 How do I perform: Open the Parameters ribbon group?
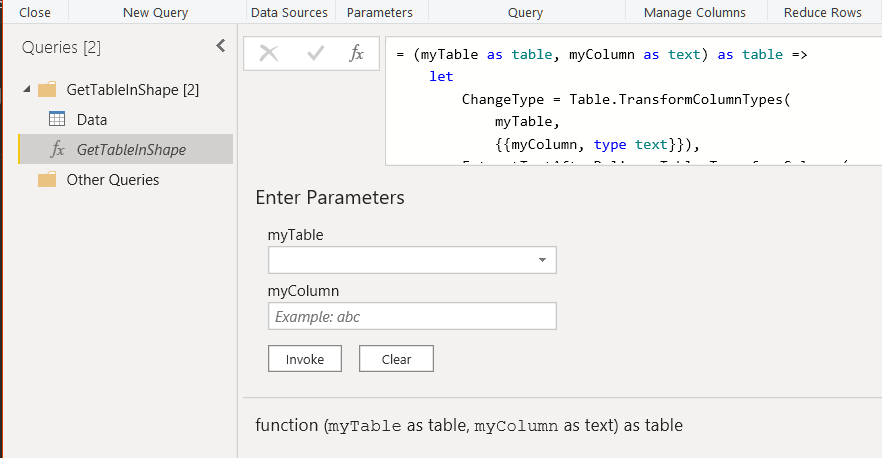(x=380, y=12)
